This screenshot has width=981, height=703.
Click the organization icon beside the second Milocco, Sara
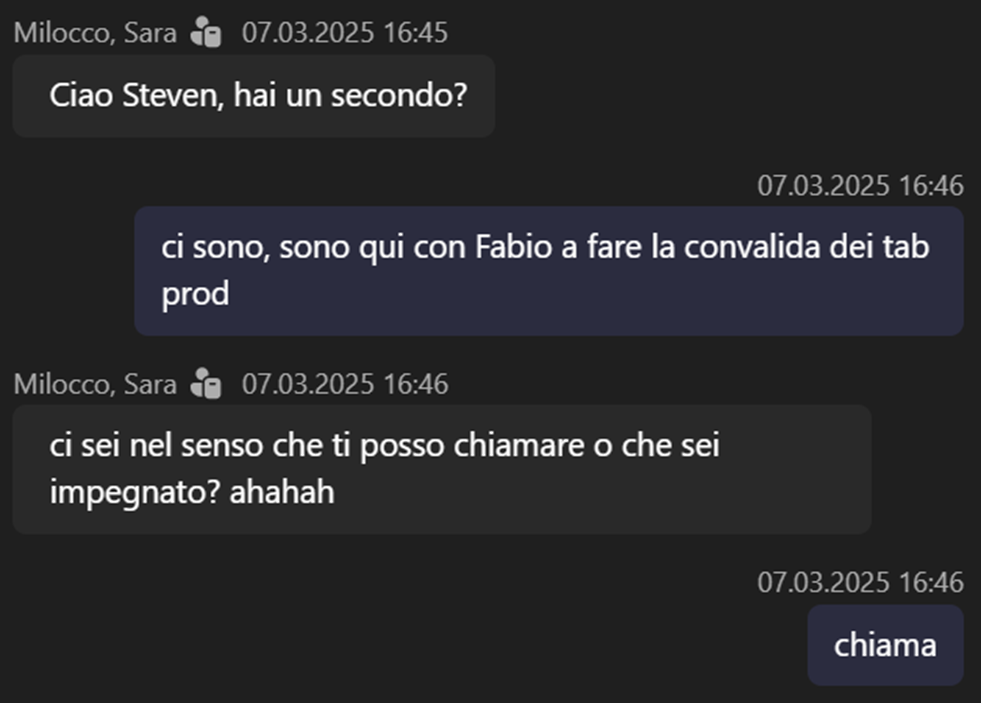206,384
